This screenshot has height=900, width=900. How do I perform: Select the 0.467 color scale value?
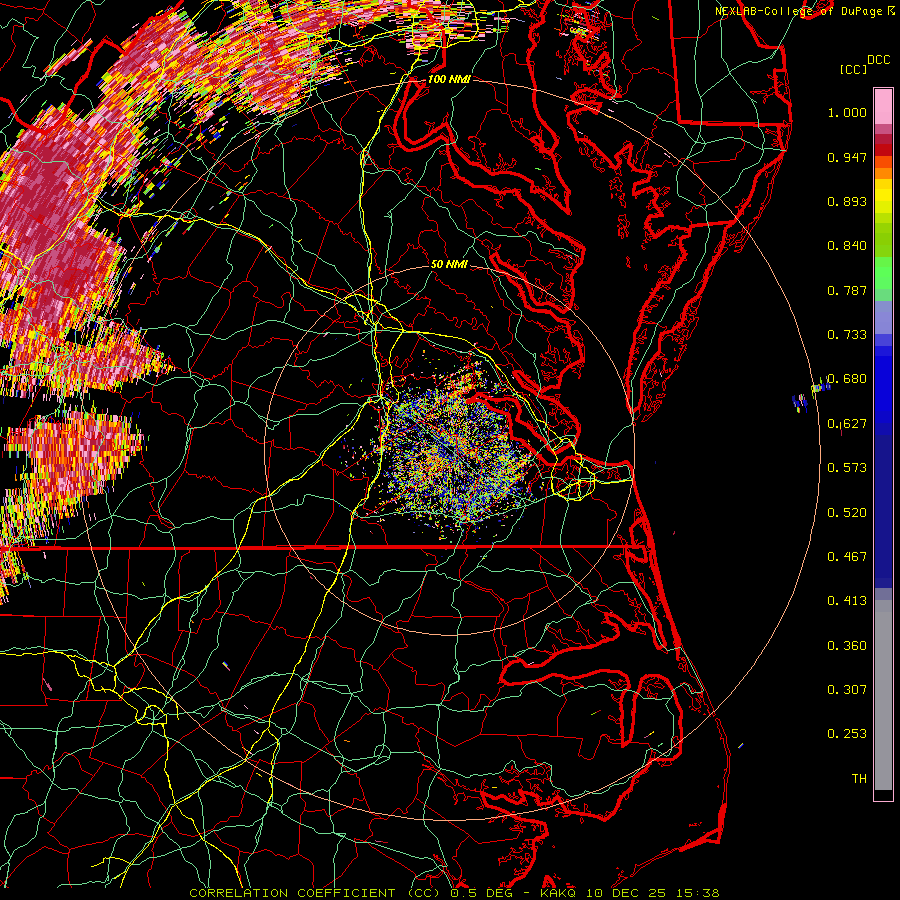click(x=847, y=557)
